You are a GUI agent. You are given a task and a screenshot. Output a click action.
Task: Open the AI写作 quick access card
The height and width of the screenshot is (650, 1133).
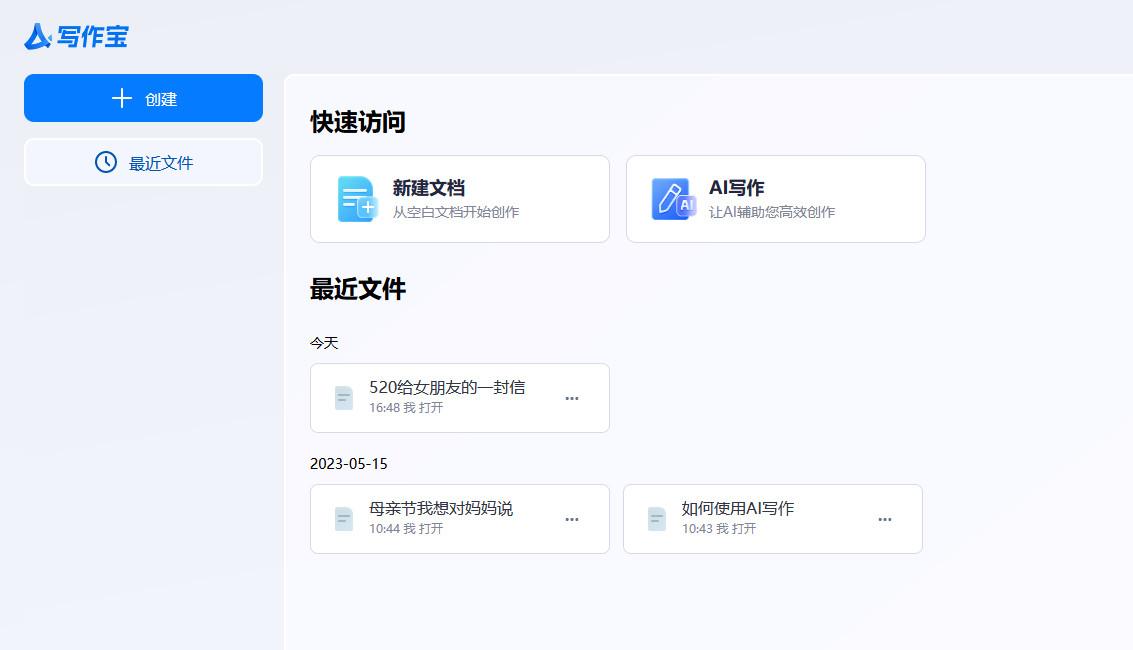pyautogui.click(x=775, y=199)
